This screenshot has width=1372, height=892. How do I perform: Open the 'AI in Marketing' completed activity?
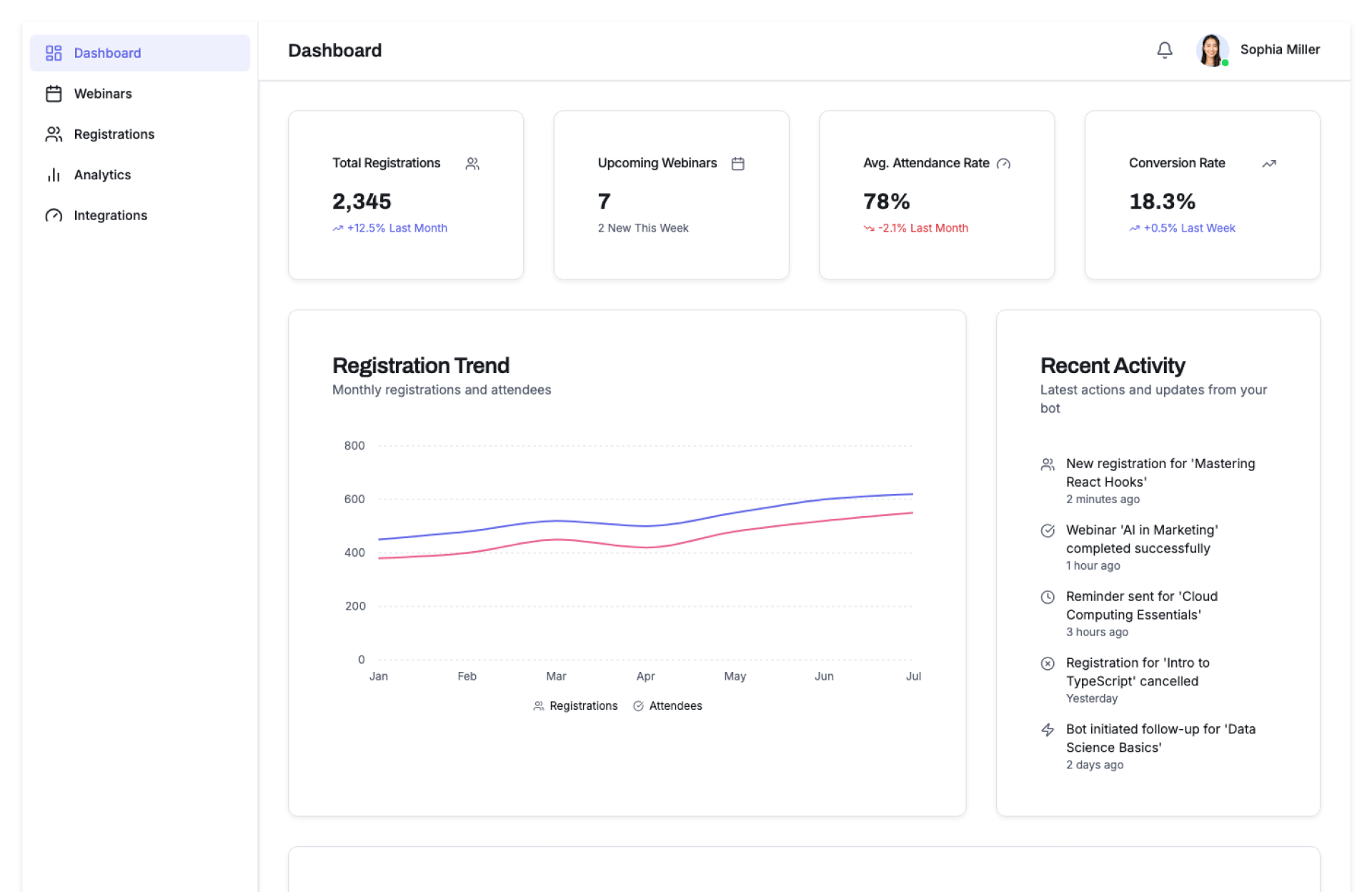[x=1141, y=539]
